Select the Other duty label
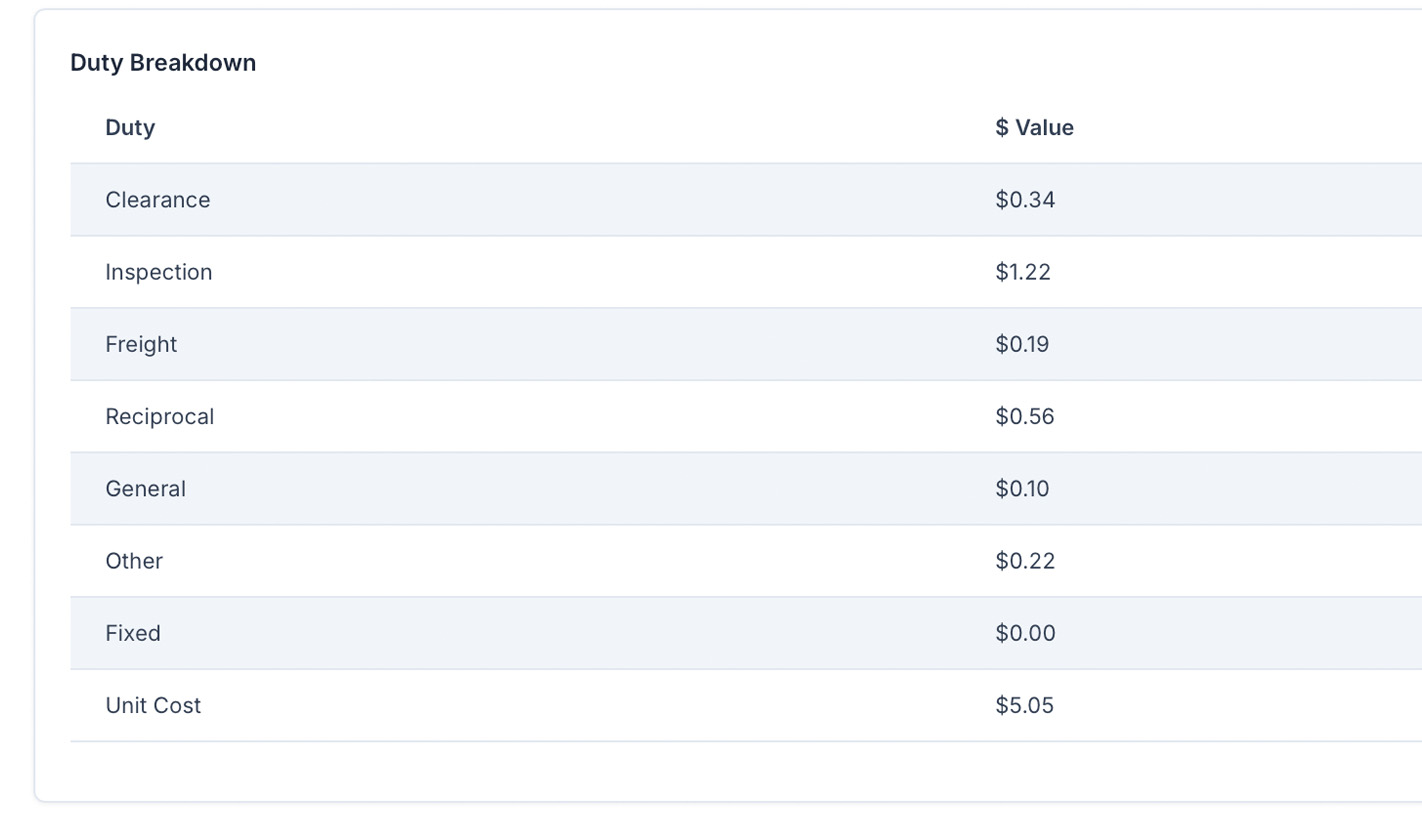The height and width of the screenshot is (830, 1422). click(x=134, y=561)
